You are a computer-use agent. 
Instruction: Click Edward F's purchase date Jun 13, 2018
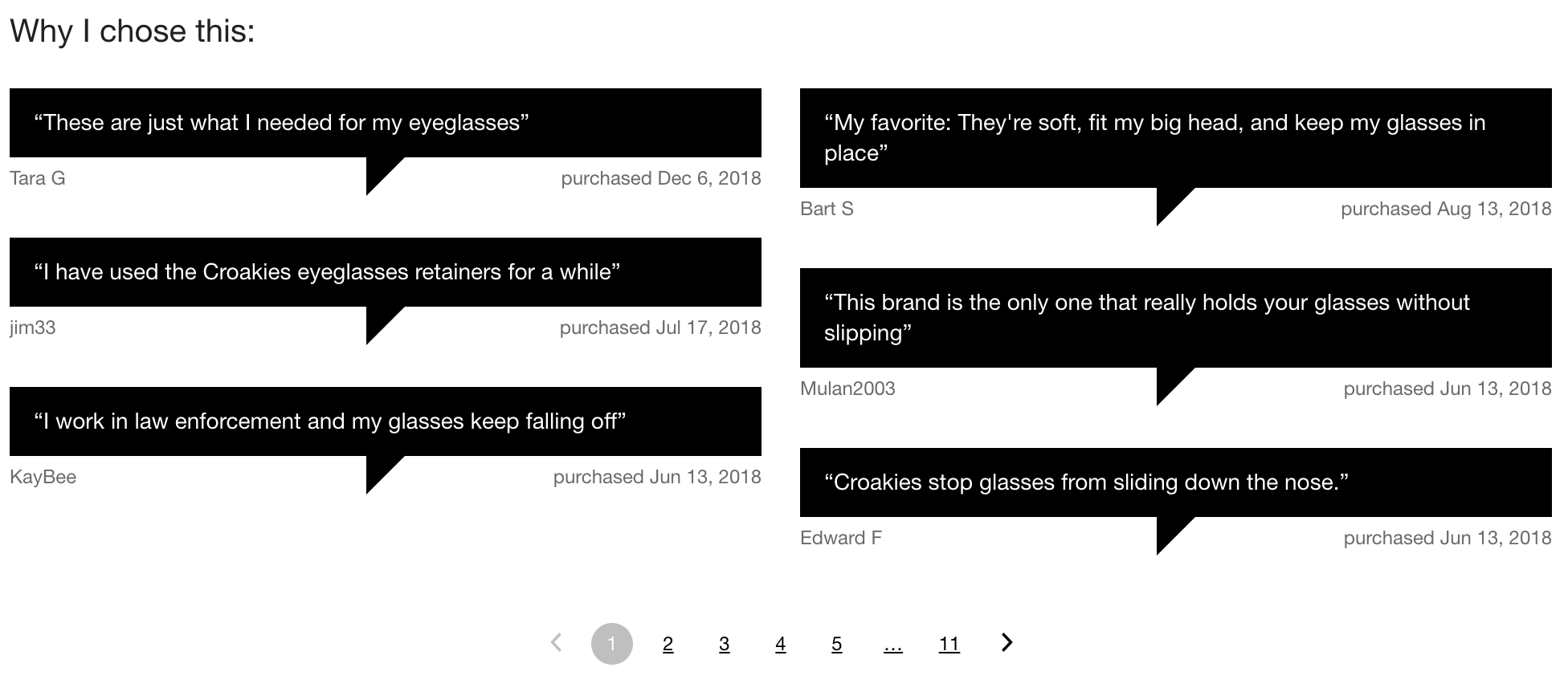tap(1447, 537)
